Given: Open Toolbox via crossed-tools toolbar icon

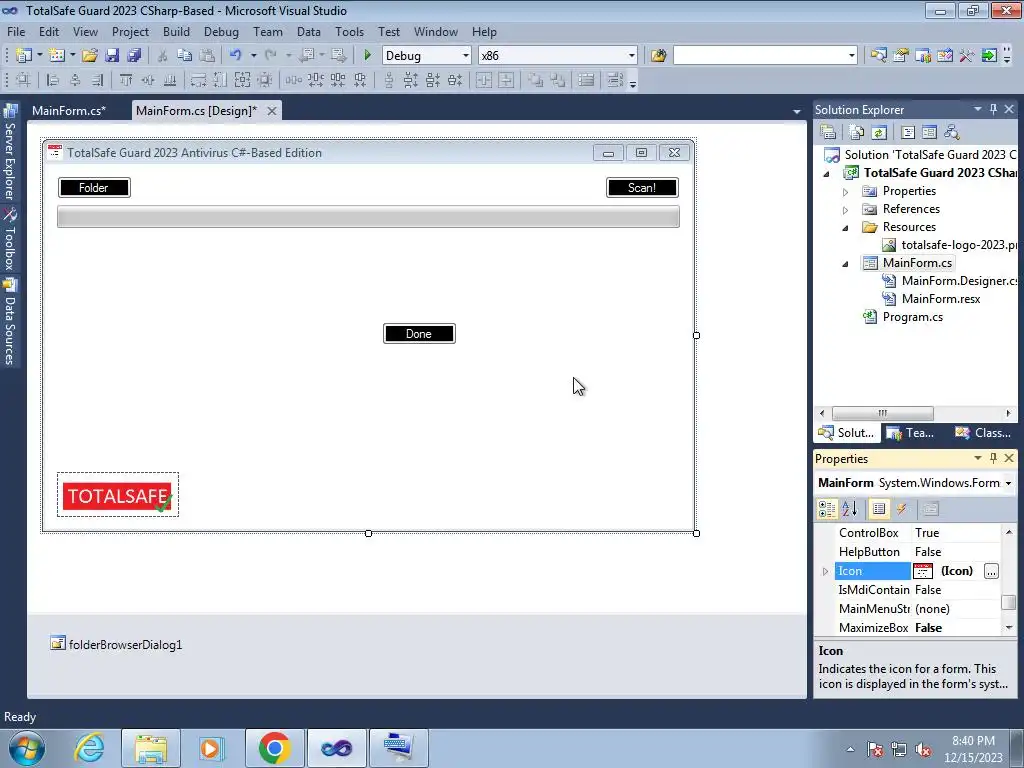Looking at the screenshot, I should 967,56.
